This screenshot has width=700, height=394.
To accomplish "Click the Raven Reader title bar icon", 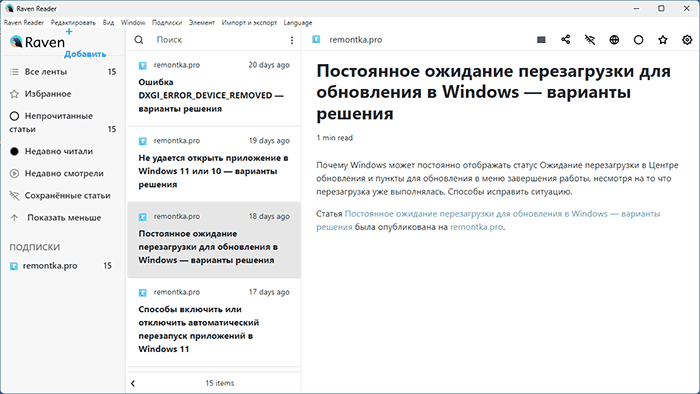I will coord(9,8).
